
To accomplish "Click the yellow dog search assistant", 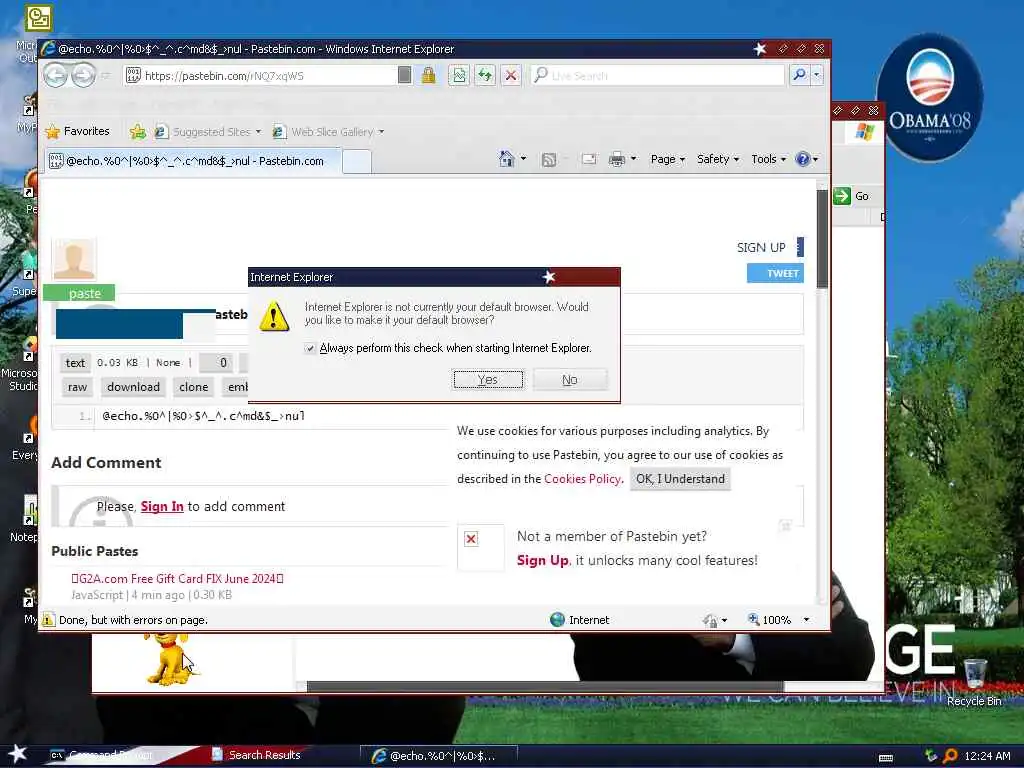I will point(169,658).
